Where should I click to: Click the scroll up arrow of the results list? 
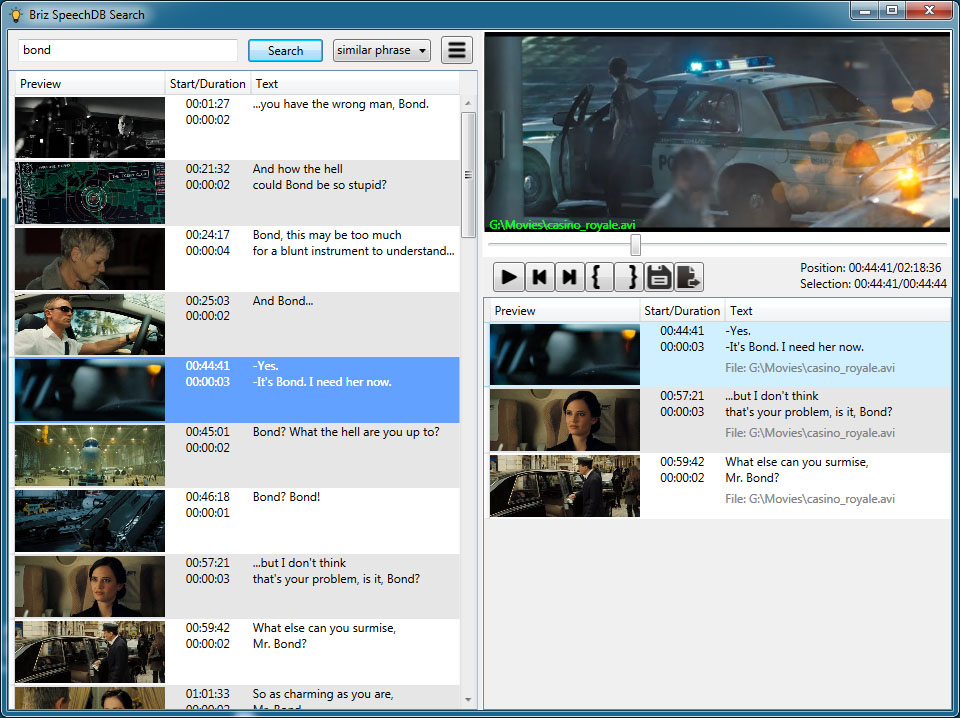point(468,103)
